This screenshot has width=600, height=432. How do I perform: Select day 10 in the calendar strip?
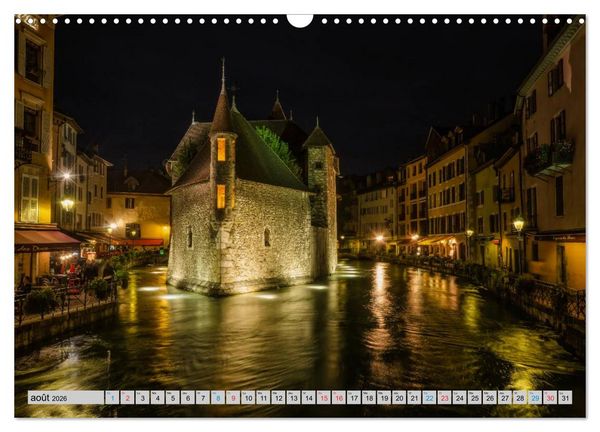[x=248, y=398]
